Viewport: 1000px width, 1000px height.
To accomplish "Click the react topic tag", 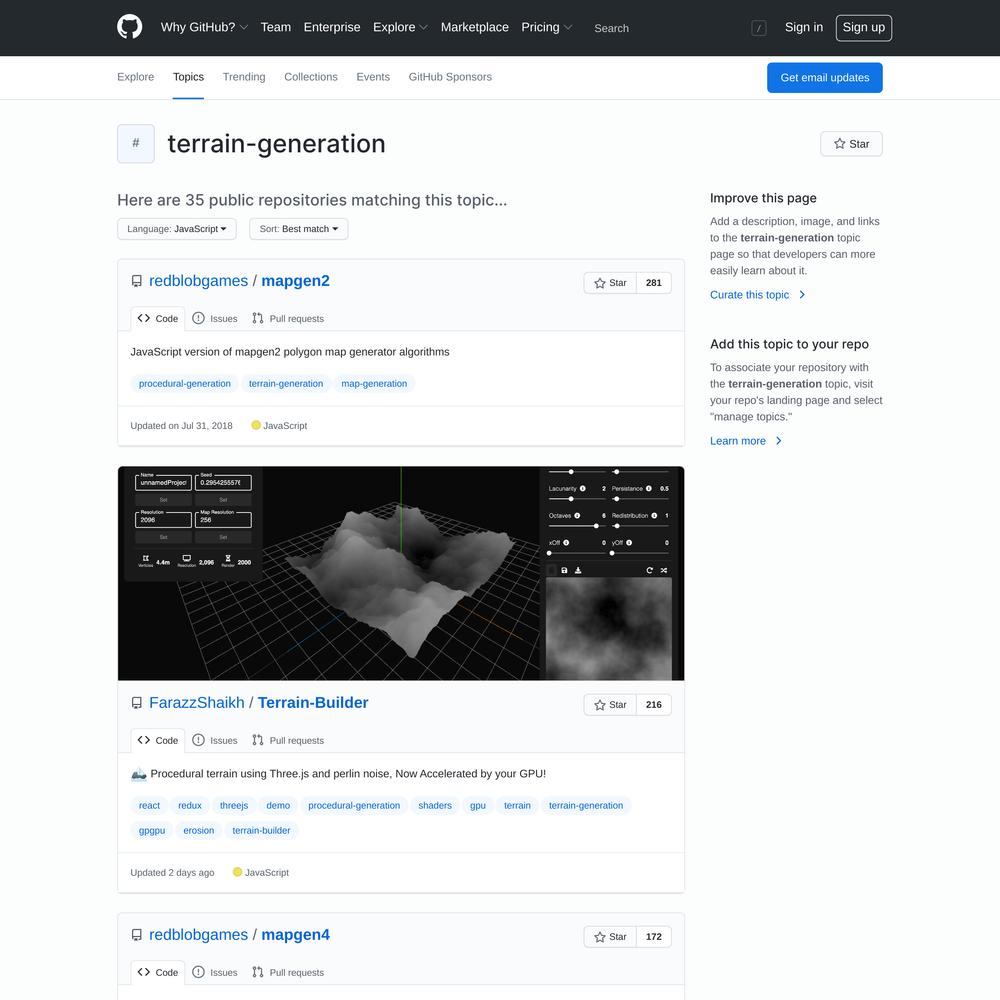I will [x=149, y=805].
